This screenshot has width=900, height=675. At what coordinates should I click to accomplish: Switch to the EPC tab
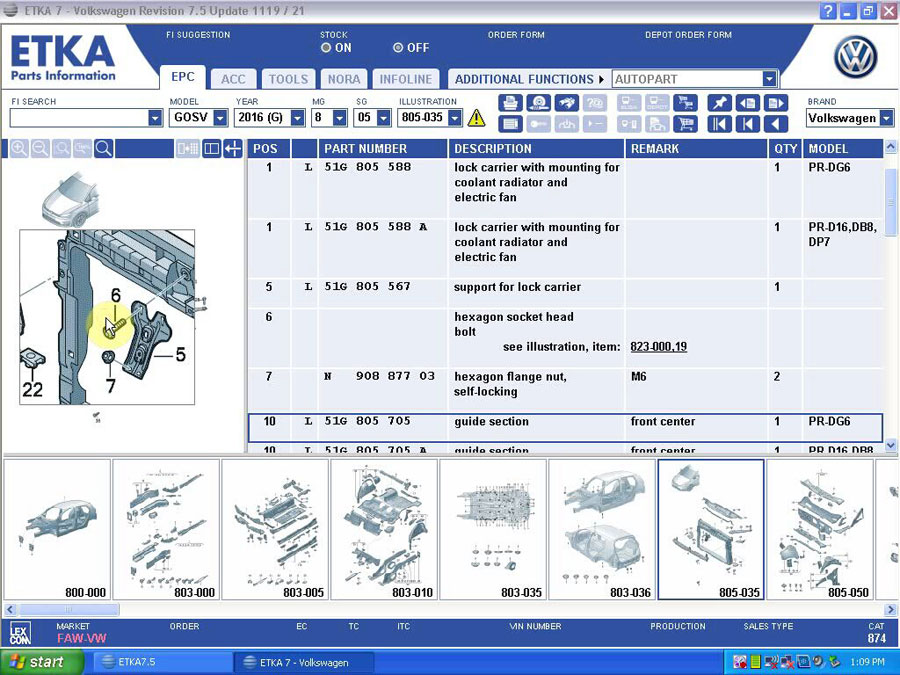(x=183, y=77)
